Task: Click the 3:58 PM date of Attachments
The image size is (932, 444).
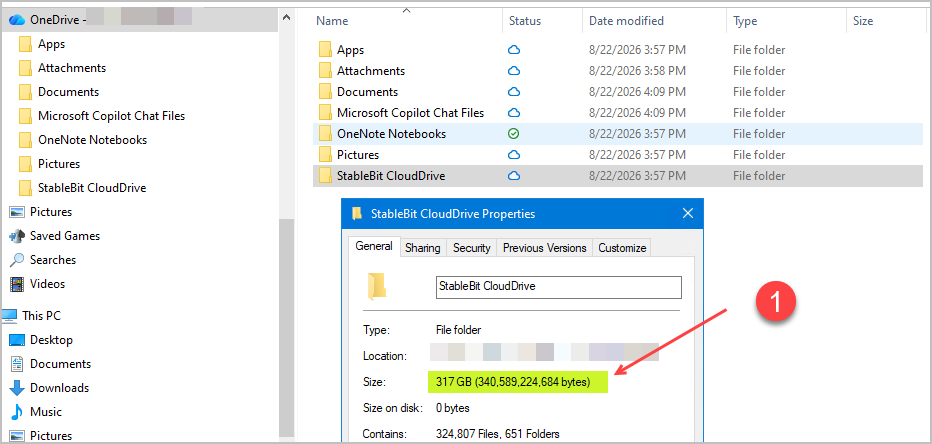Action: (637, 71)
